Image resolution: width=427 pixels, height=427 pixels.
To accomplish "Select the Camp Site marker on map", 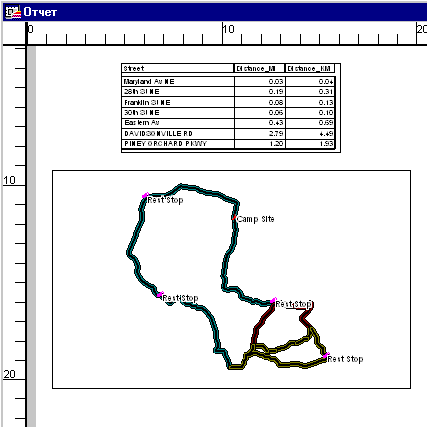I will pos(234,217).
